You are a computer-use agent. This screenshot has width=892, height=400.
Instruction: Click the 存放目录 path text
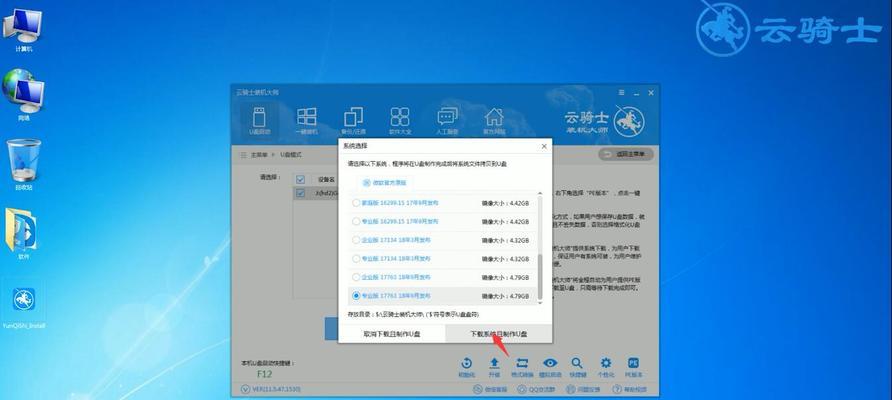pos(414,314)
